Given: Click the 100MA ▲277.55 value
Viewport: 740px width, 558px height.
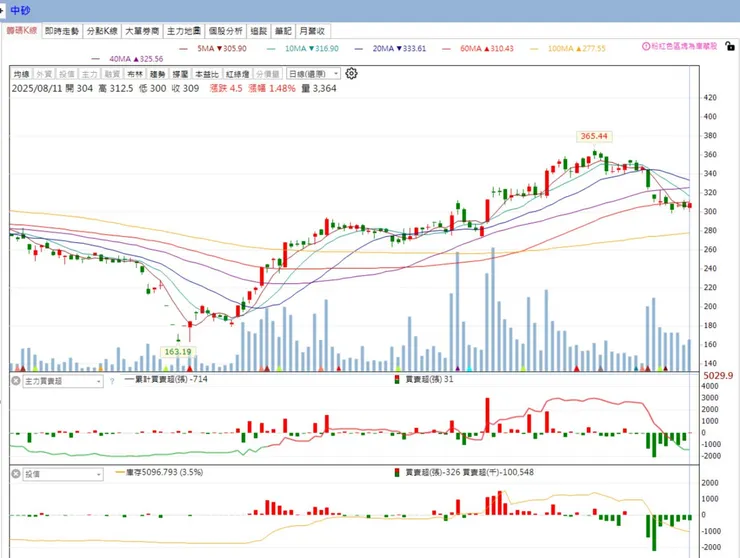Looking at the screenshot, I should [x=577, y=49].
